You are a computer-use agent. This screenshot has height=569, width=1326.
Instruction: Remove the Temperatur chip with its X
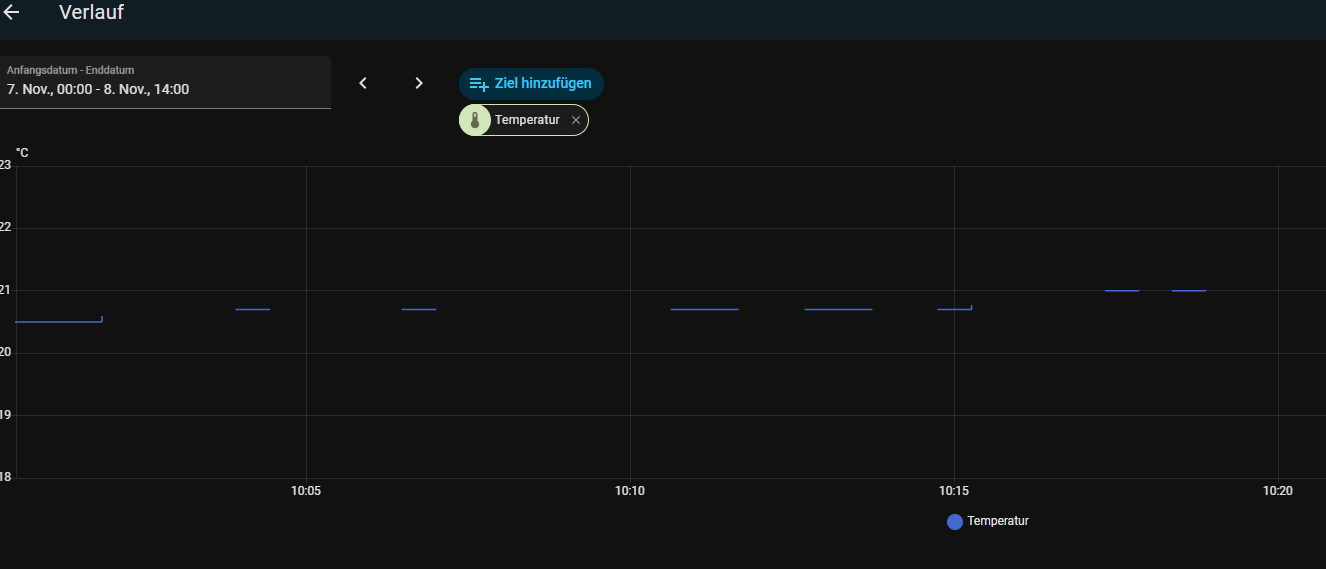(575, 120)
